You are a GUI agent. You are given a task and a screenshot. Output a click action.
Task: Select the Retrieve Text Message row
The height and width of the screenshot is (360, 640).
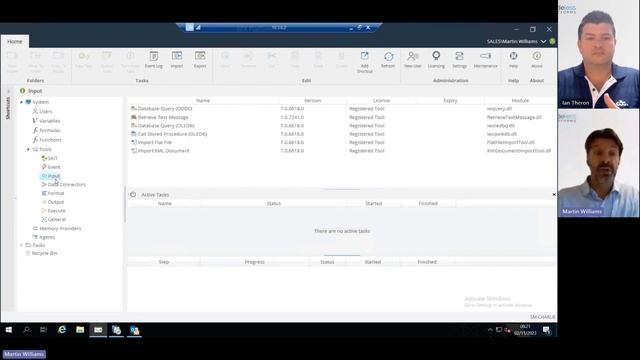(342, 117)
